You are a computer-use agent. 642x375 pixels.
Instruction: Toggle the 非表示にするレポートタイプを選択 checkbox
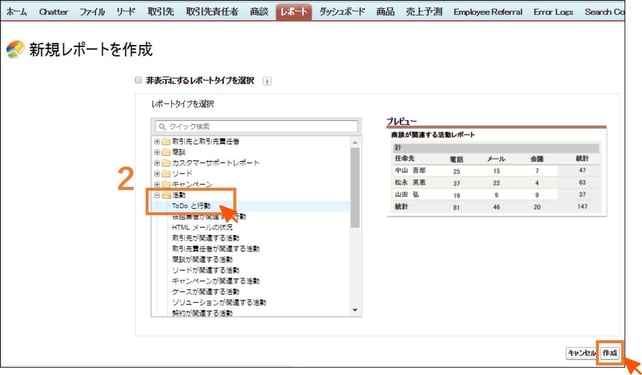138,80
